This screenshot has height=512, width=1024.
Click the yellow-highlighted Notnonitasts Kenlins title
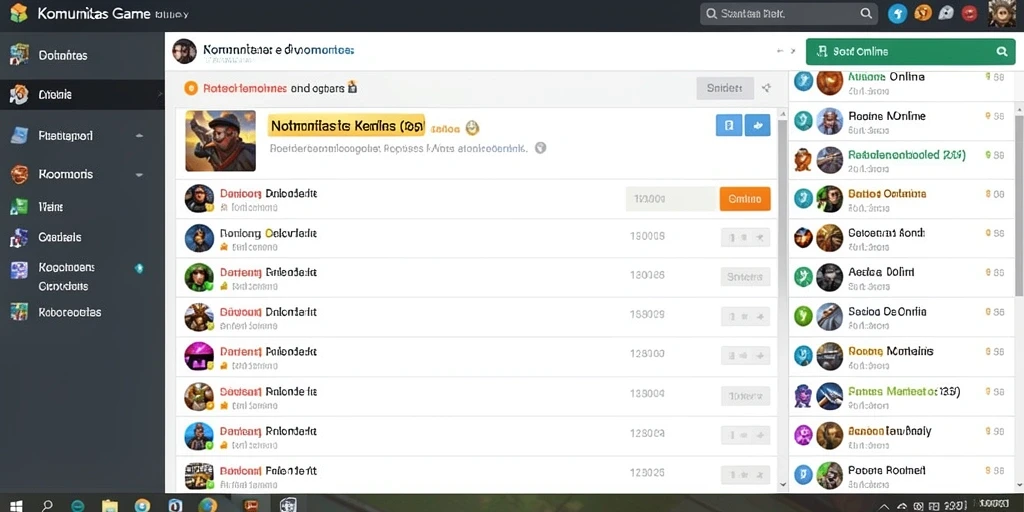pyautogui.click(x=346, y=125)
